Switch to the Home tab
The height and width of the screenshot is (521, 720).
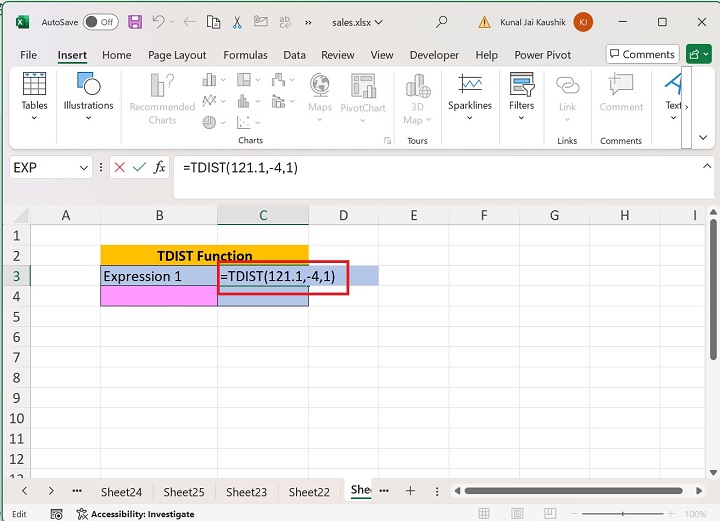pos(117,55)
